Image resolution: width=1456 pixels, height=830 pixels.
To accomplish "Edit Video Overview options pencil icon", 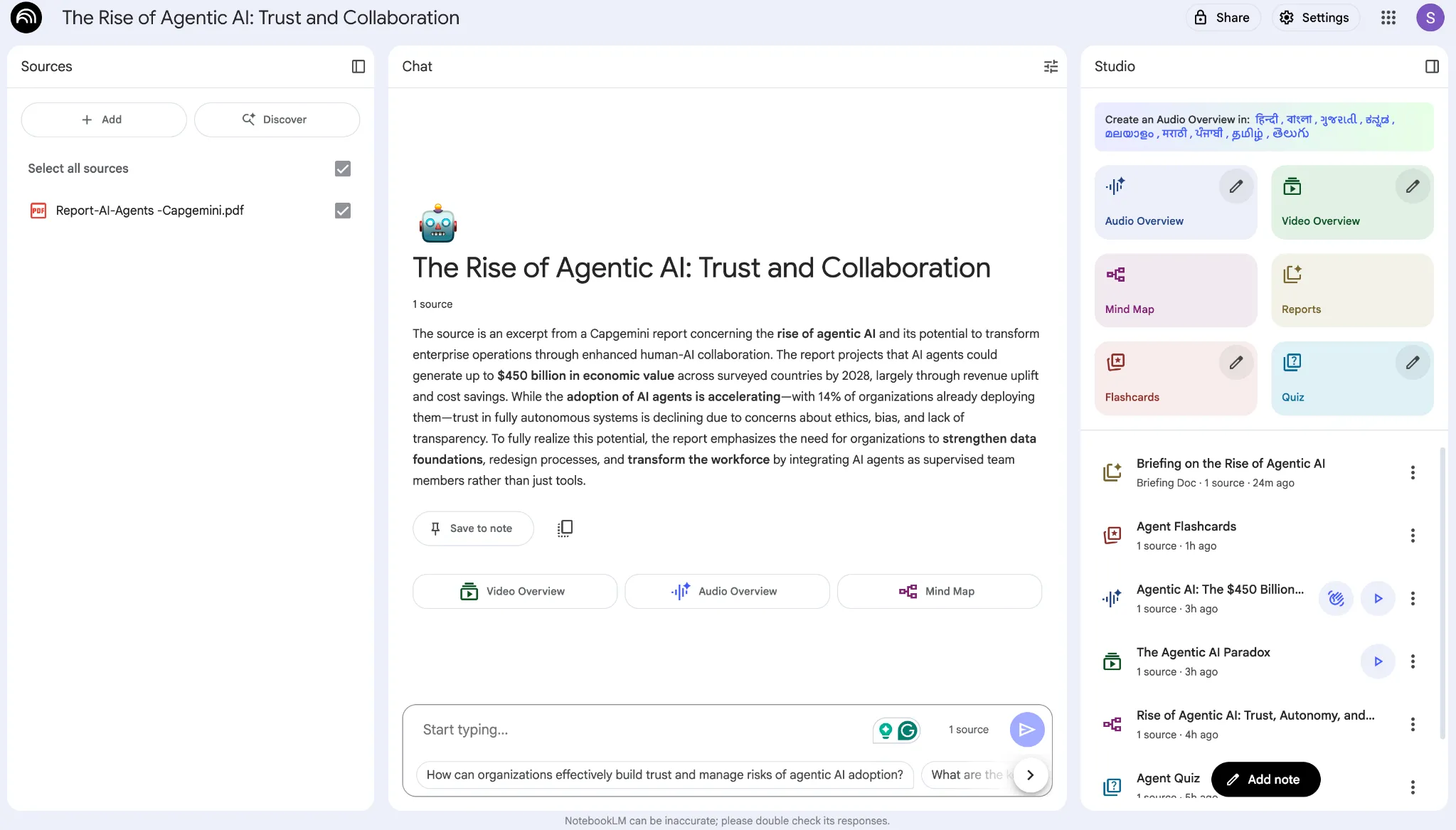I will tap(1412, 186).
